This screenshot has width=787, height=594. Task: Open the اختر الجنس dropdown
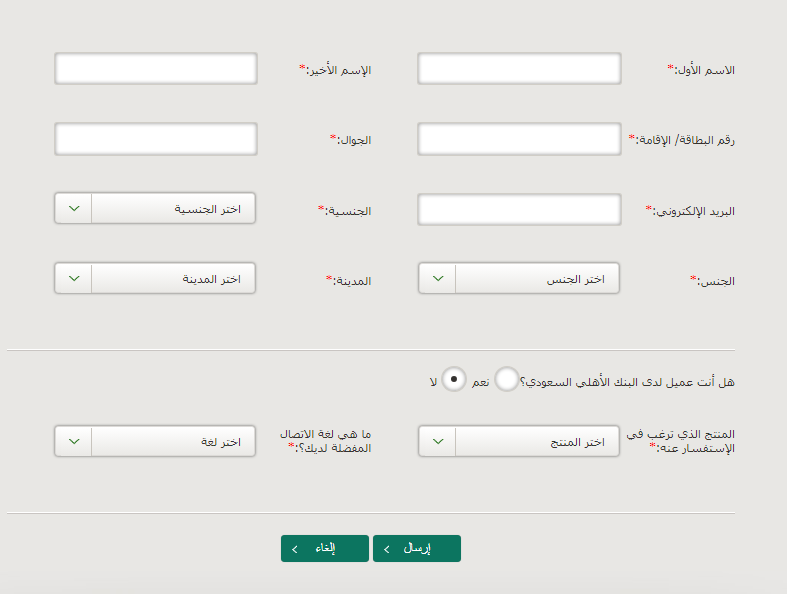point(519,278)
